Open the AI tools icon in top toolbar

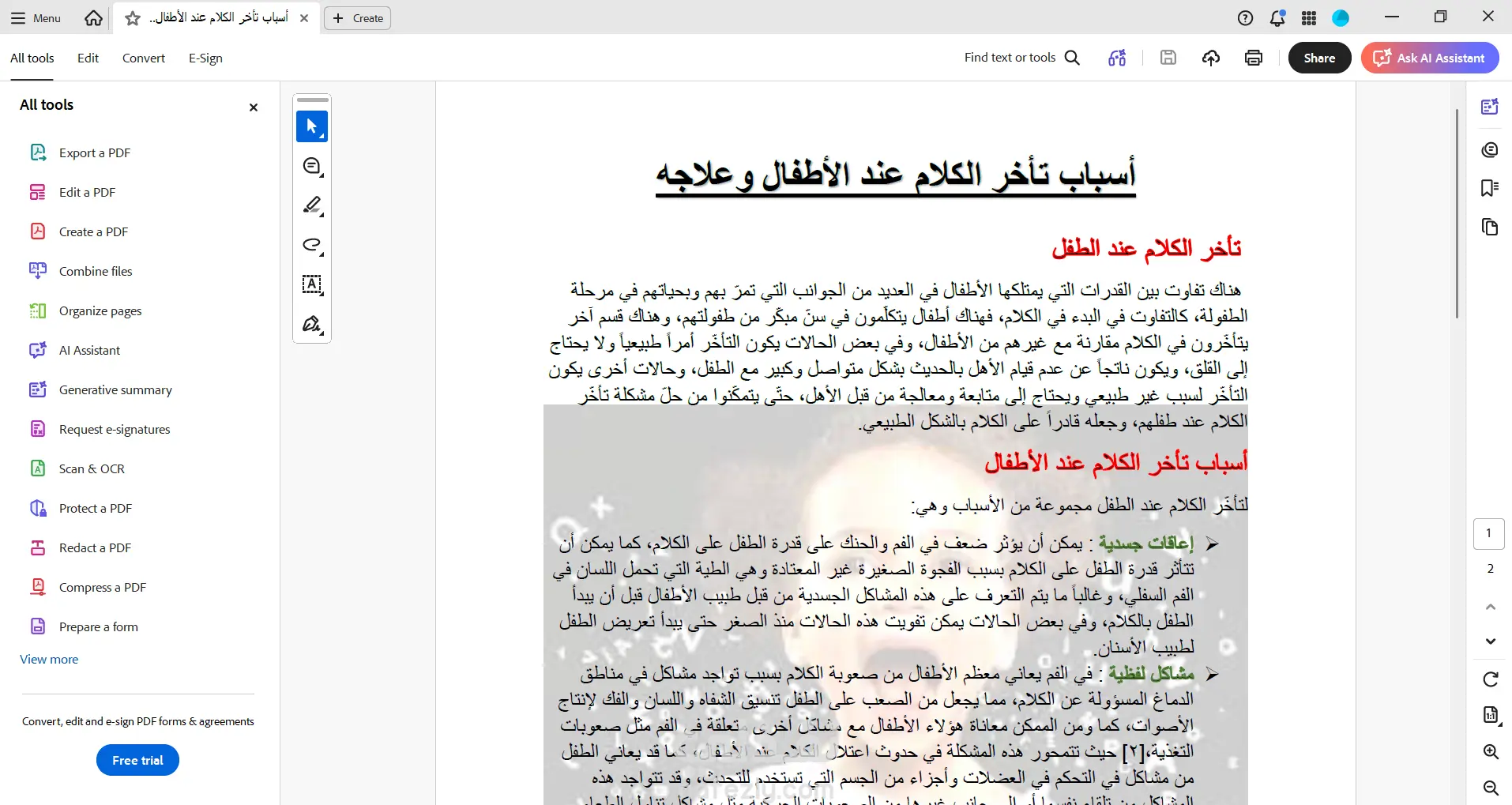click(x=1117, y=58)
